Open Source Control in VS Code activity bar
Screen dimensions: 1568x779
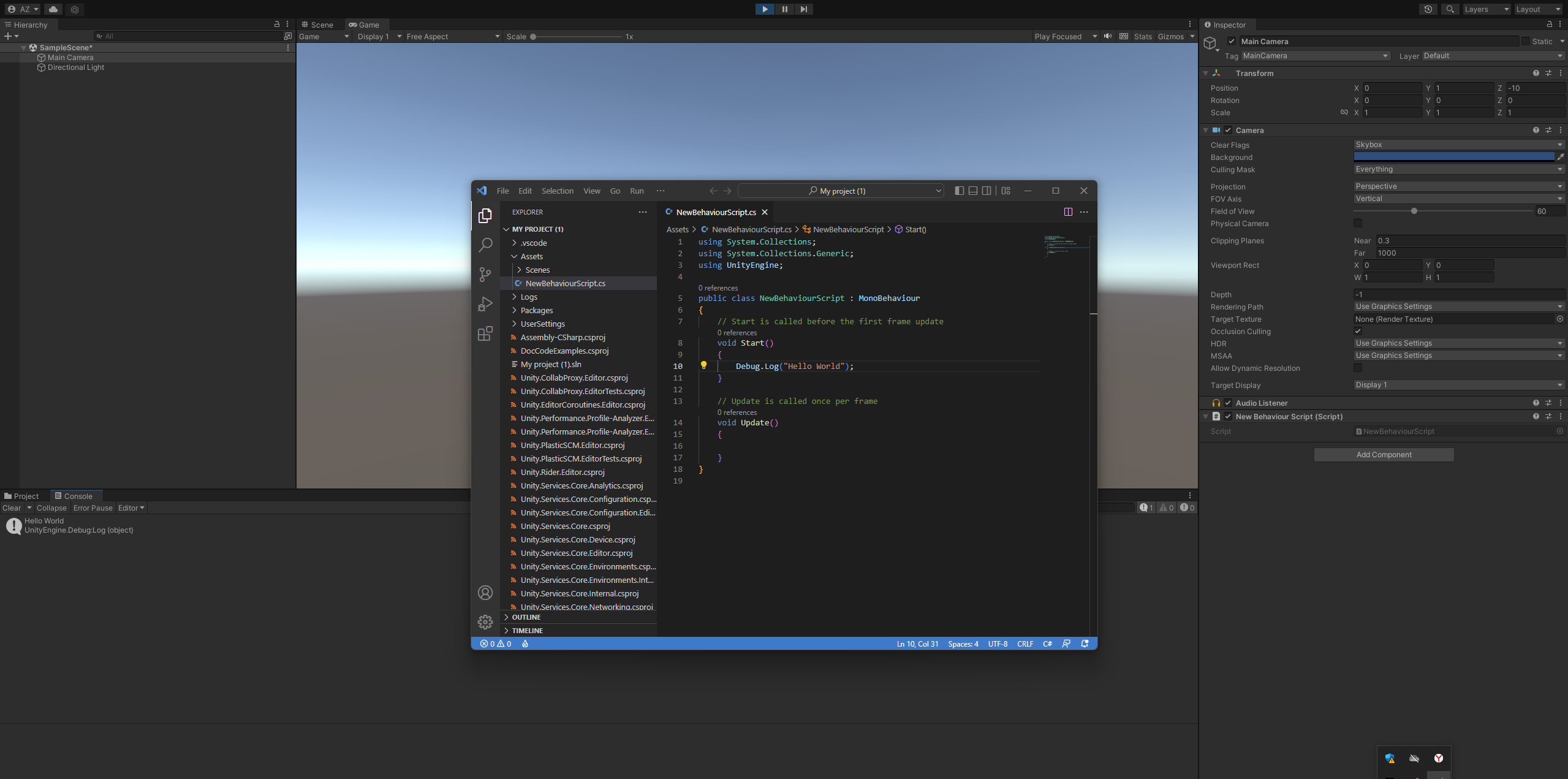485,275
